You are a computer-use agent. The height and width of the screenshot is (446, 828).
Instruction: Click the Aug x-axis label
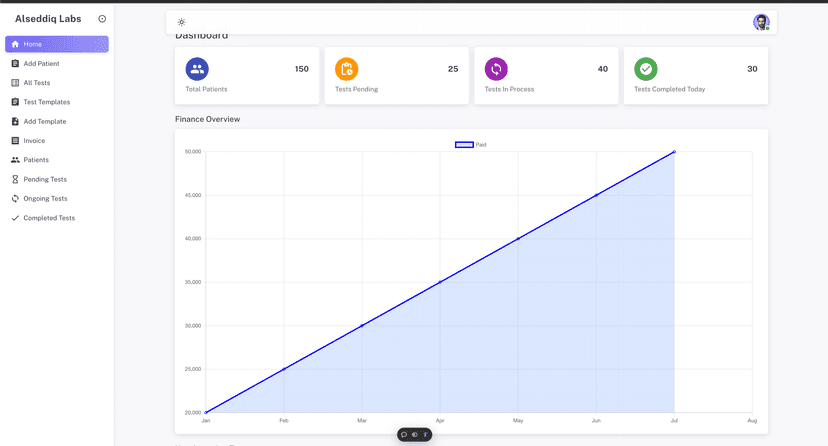pos(752,421)
